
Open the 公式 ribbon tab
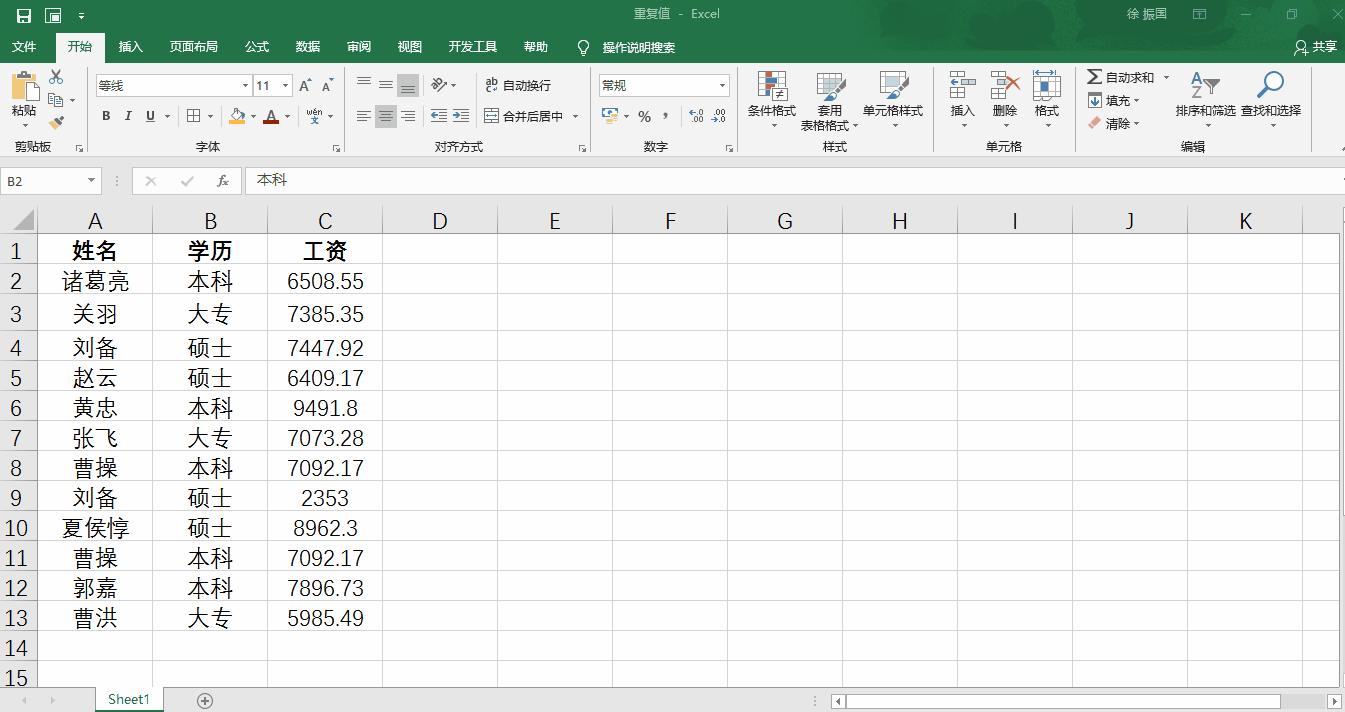click(x=256, y=47)
